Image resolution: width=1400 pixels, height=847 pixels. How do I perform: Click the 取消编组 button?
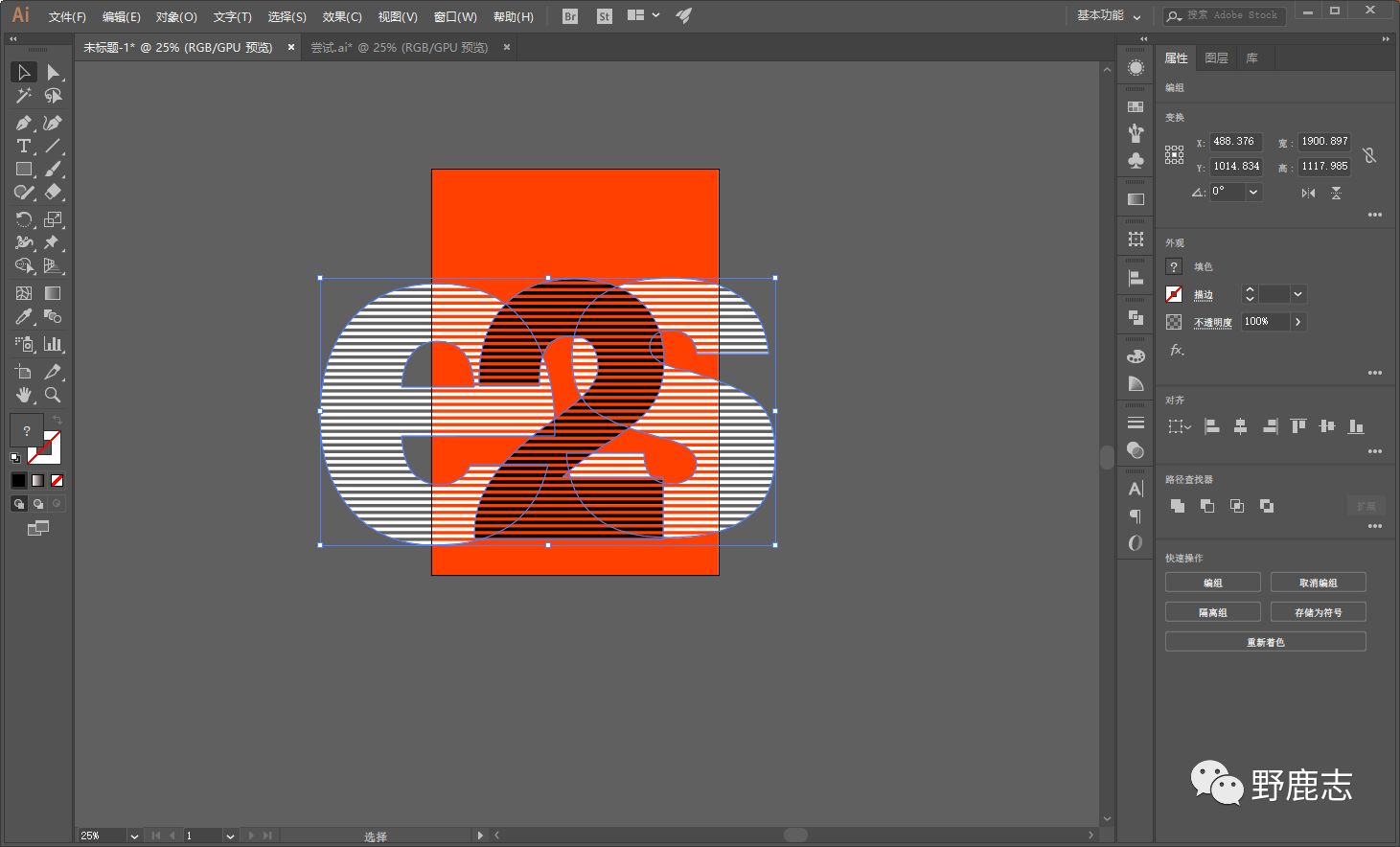coord(1318,583)
